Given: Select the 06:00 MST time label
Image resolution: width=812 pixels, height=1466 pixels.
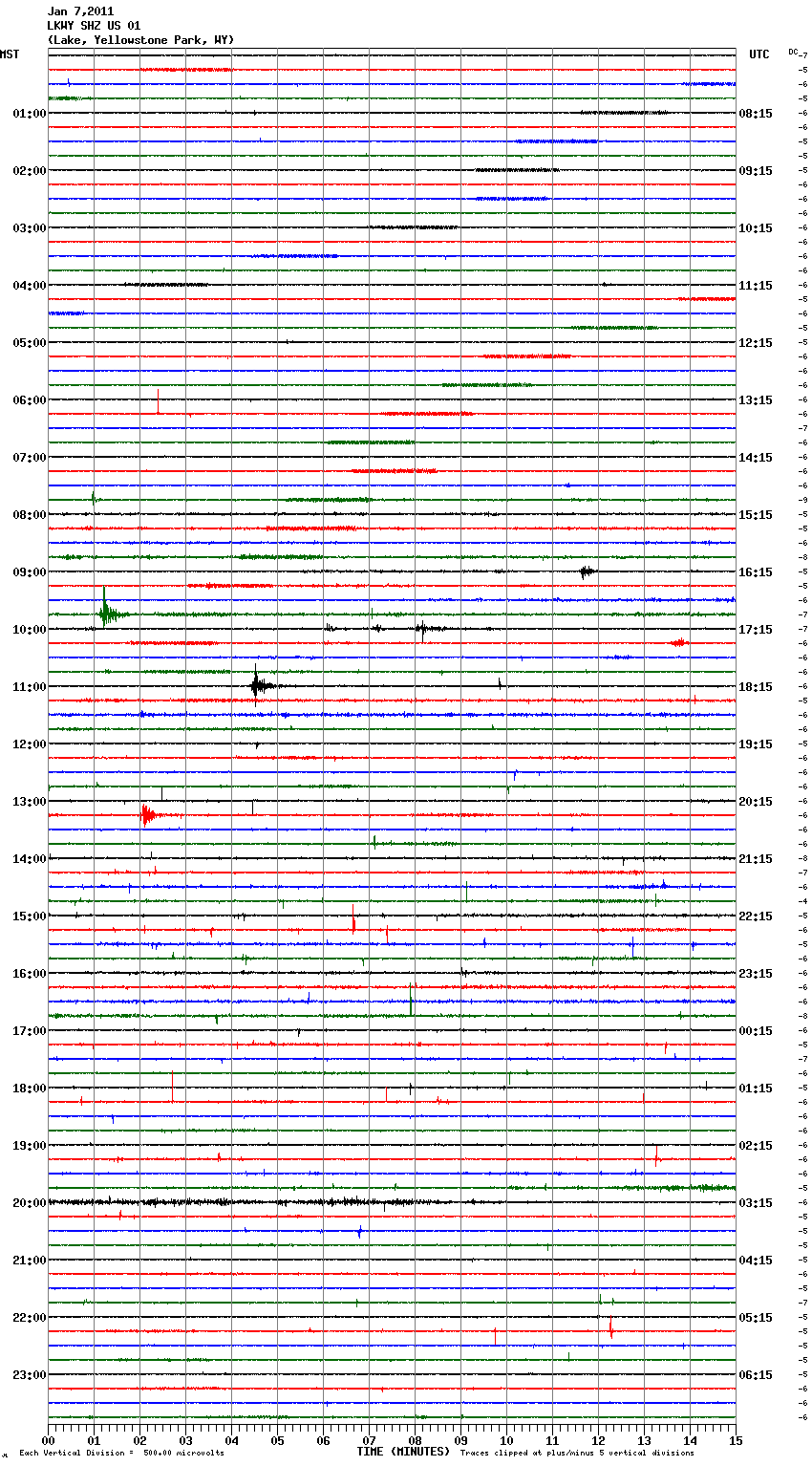Looking at the screenshot, I should tap(30, 400).
